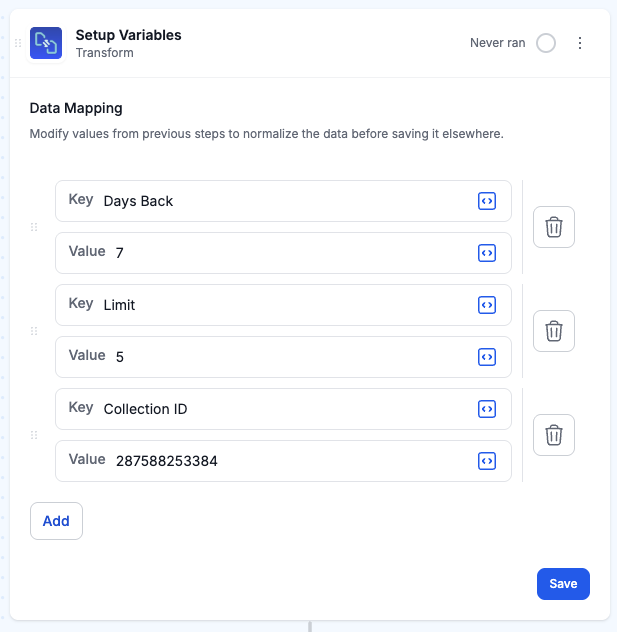Toggle code mode for the Days Back key
The width and height of the screenshot is (617, 632).
(487, 201)
